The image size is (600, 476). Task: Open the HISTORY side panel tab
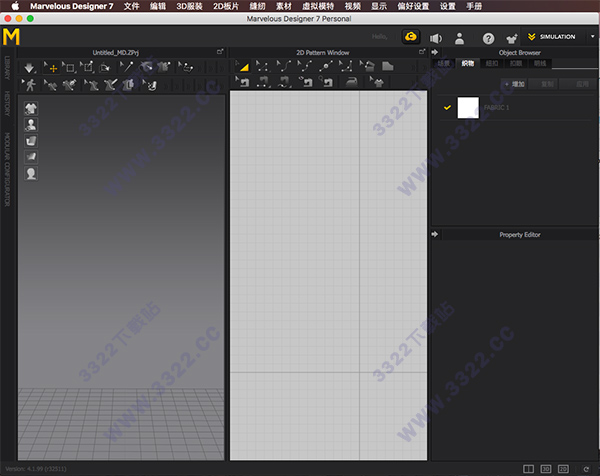click(x=7, y=103)
